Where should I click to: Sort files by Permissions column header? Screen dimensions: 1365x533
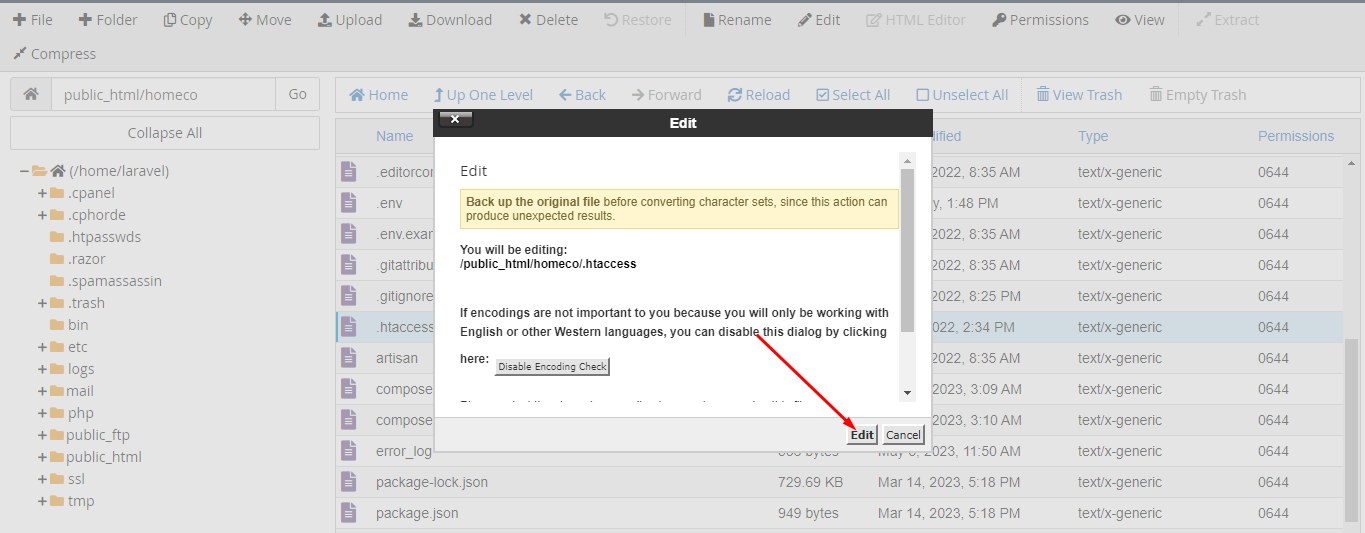click(x=1295, y=136)
